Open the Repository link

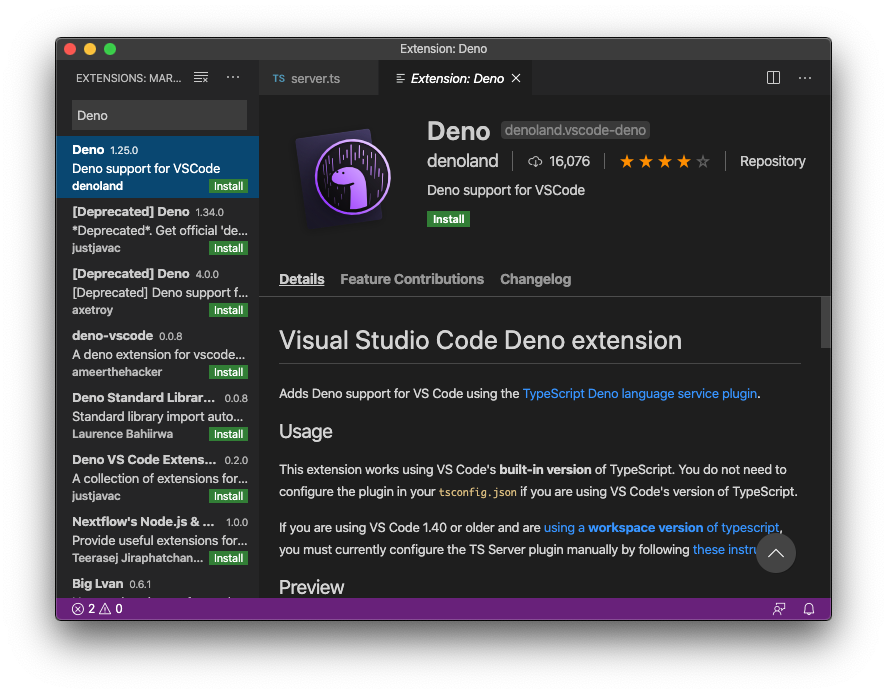(772, 161)
